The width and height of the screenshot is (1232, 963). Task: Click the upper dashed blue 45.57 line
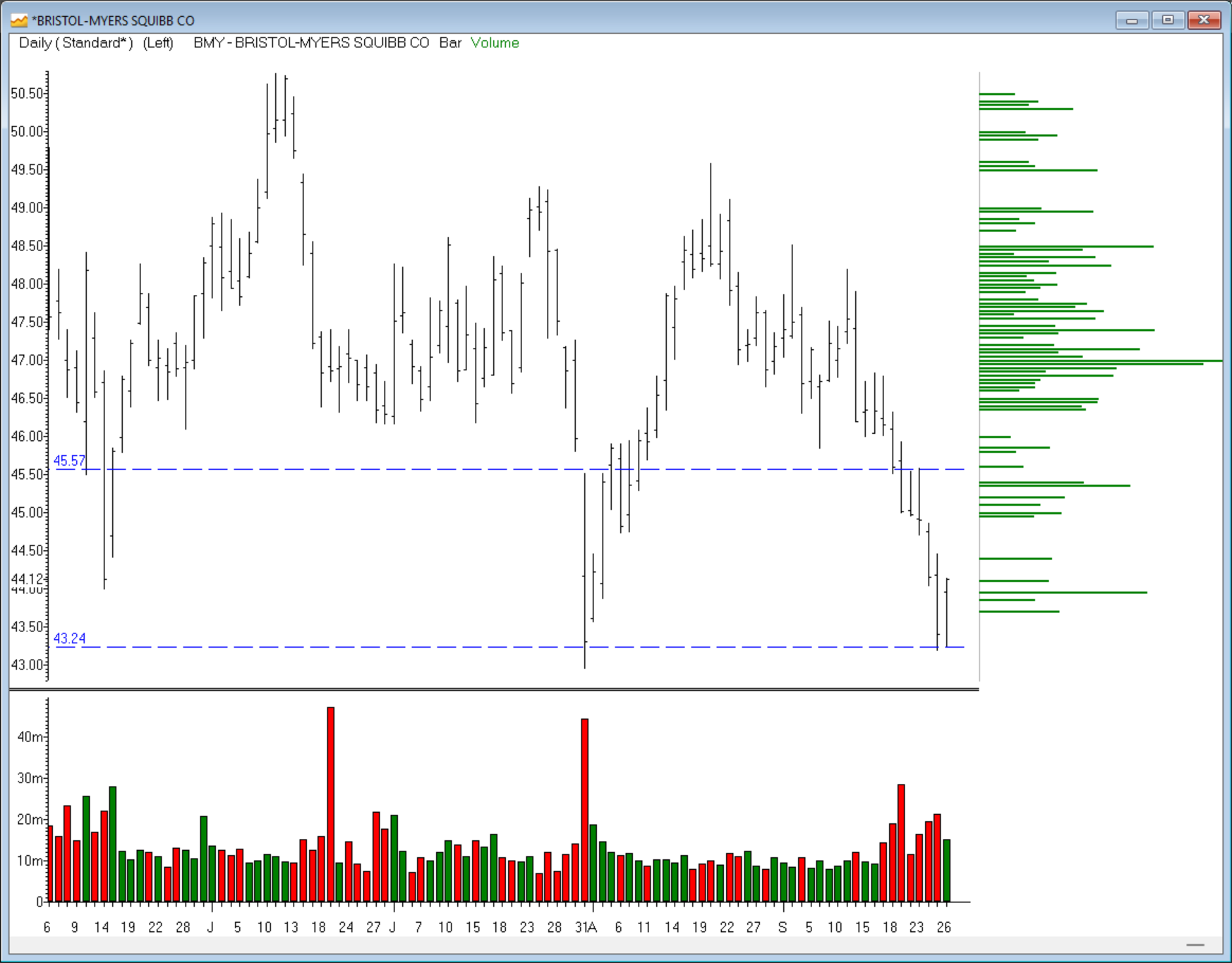509,469
